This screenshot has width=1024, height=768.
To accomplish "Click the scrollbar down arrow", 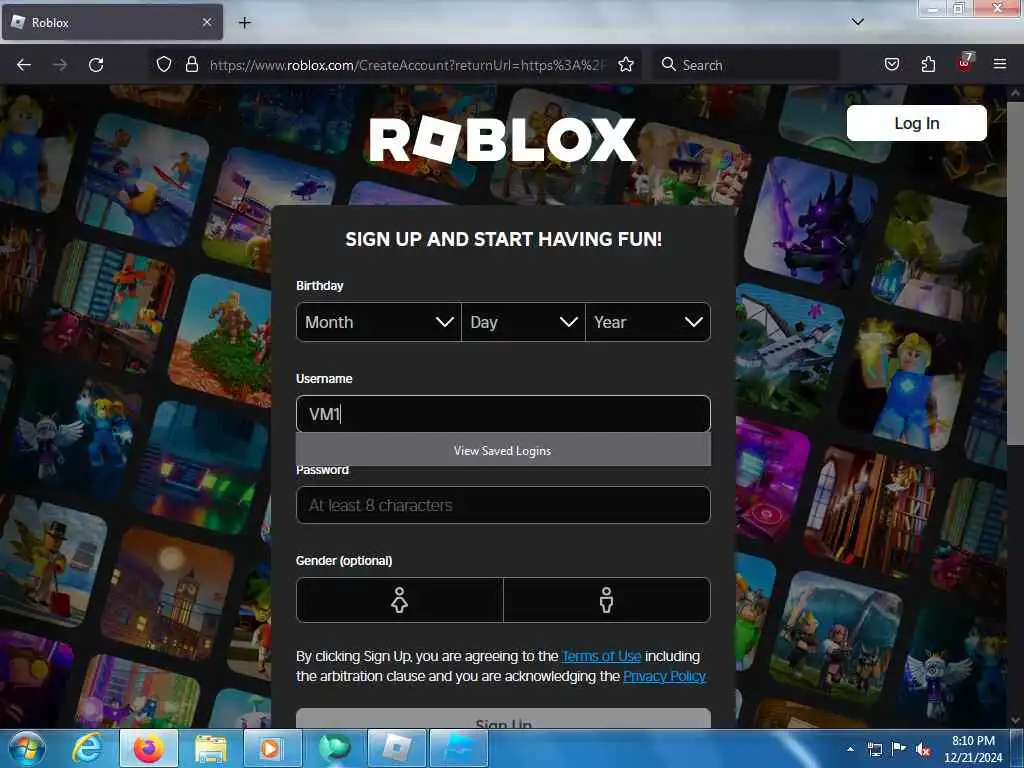I will [x=1014, y=720].
